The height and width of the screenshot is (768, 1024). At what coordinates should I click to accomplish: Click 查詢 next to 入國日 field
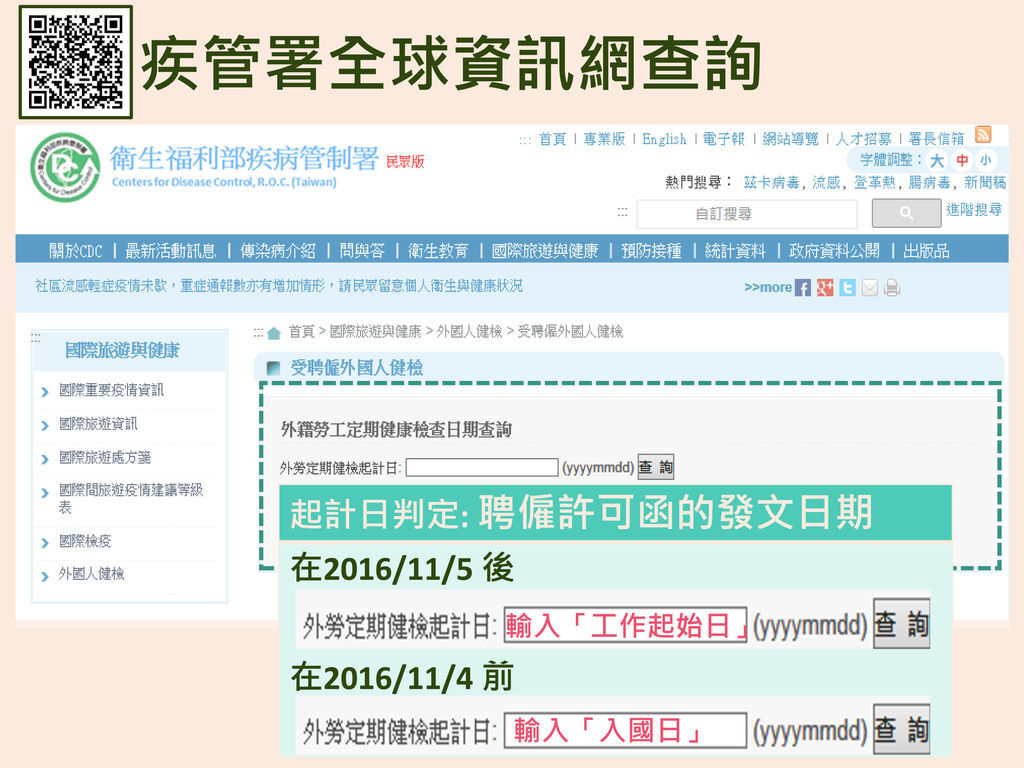click(901, 729)
